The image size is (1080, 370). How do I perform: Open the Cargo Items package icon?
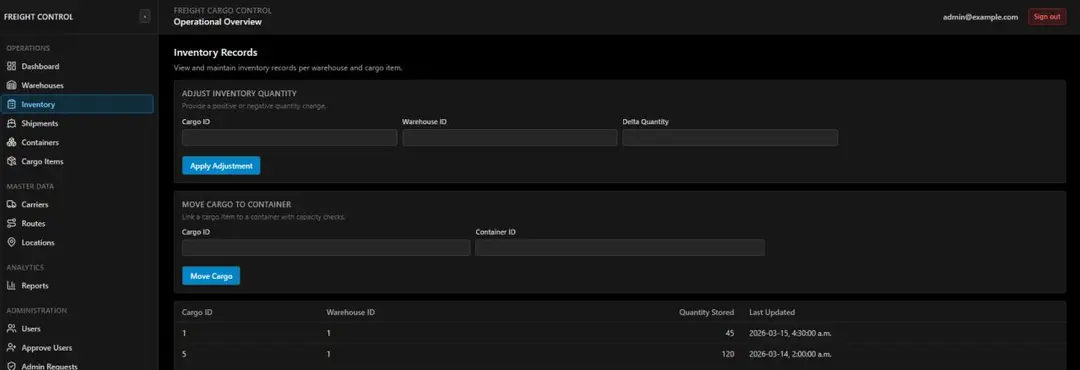tap(11, 161)
